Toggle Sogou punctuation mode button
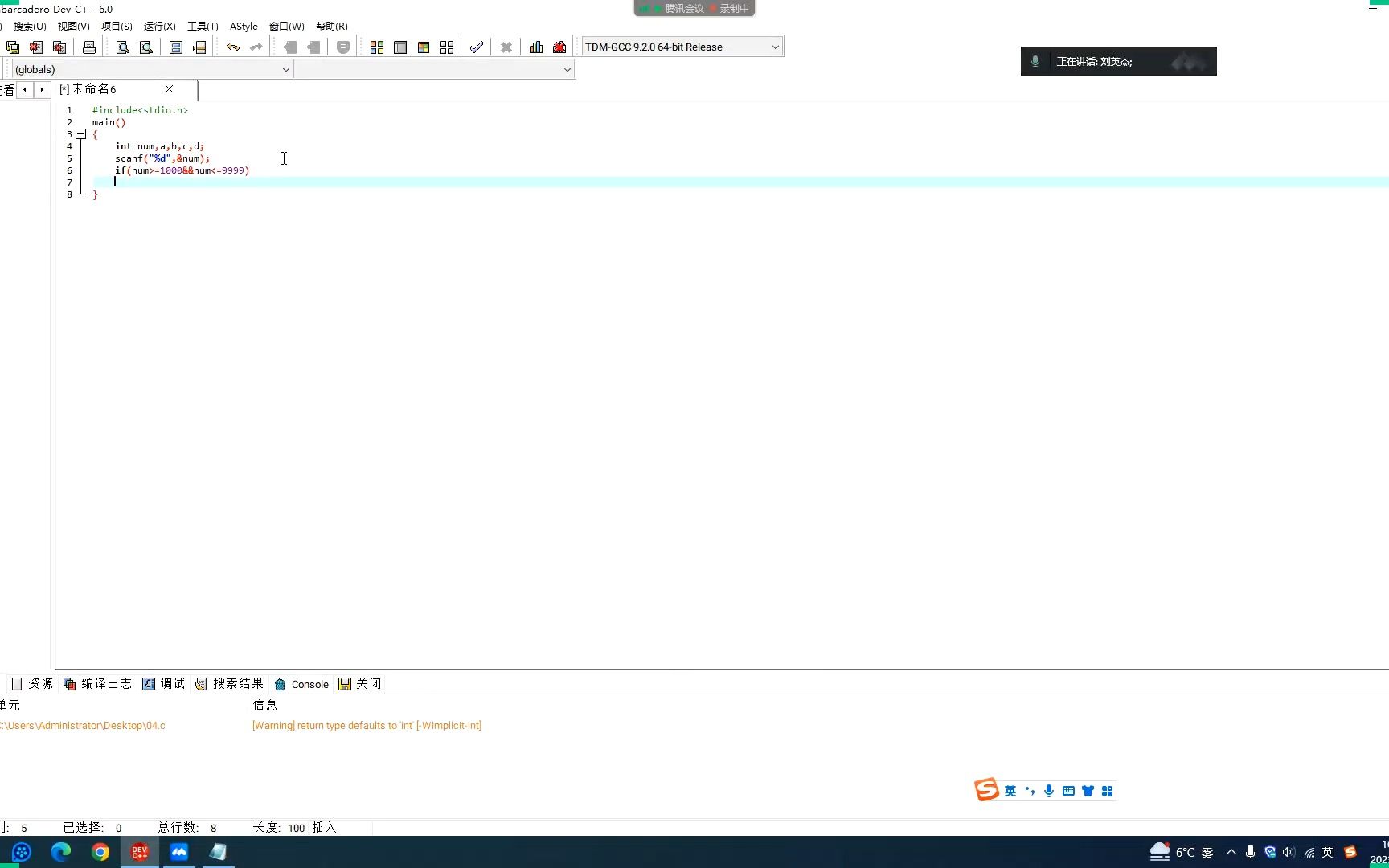This screenshot has width=1389, height=868. point(1030,792)
